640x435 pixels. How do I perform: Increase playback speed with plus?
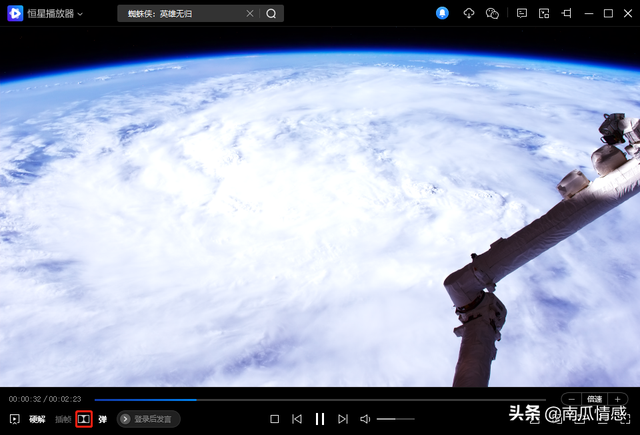pos(618,399)
